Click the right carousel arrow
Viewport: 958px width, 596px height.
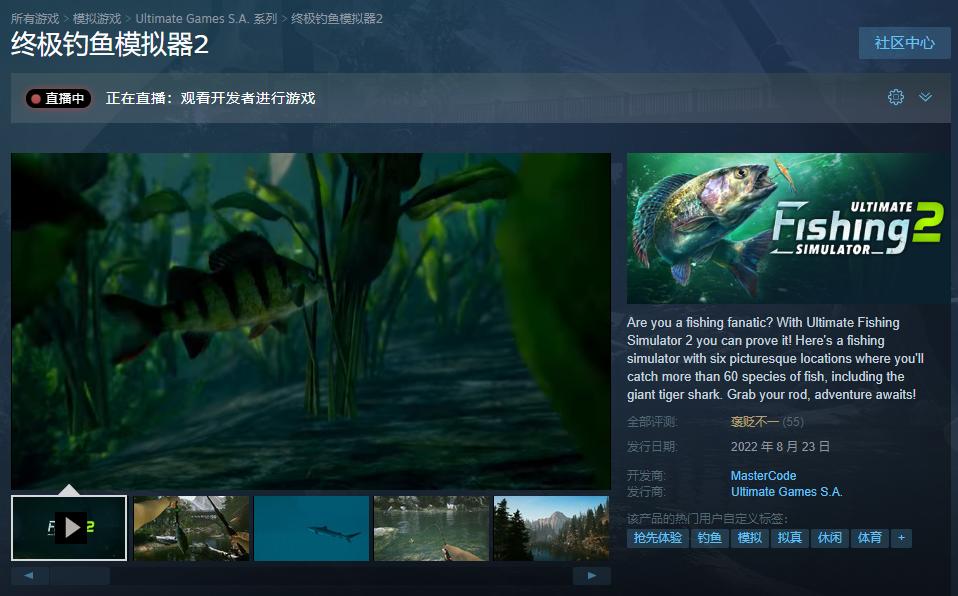(x=590, y=575)
